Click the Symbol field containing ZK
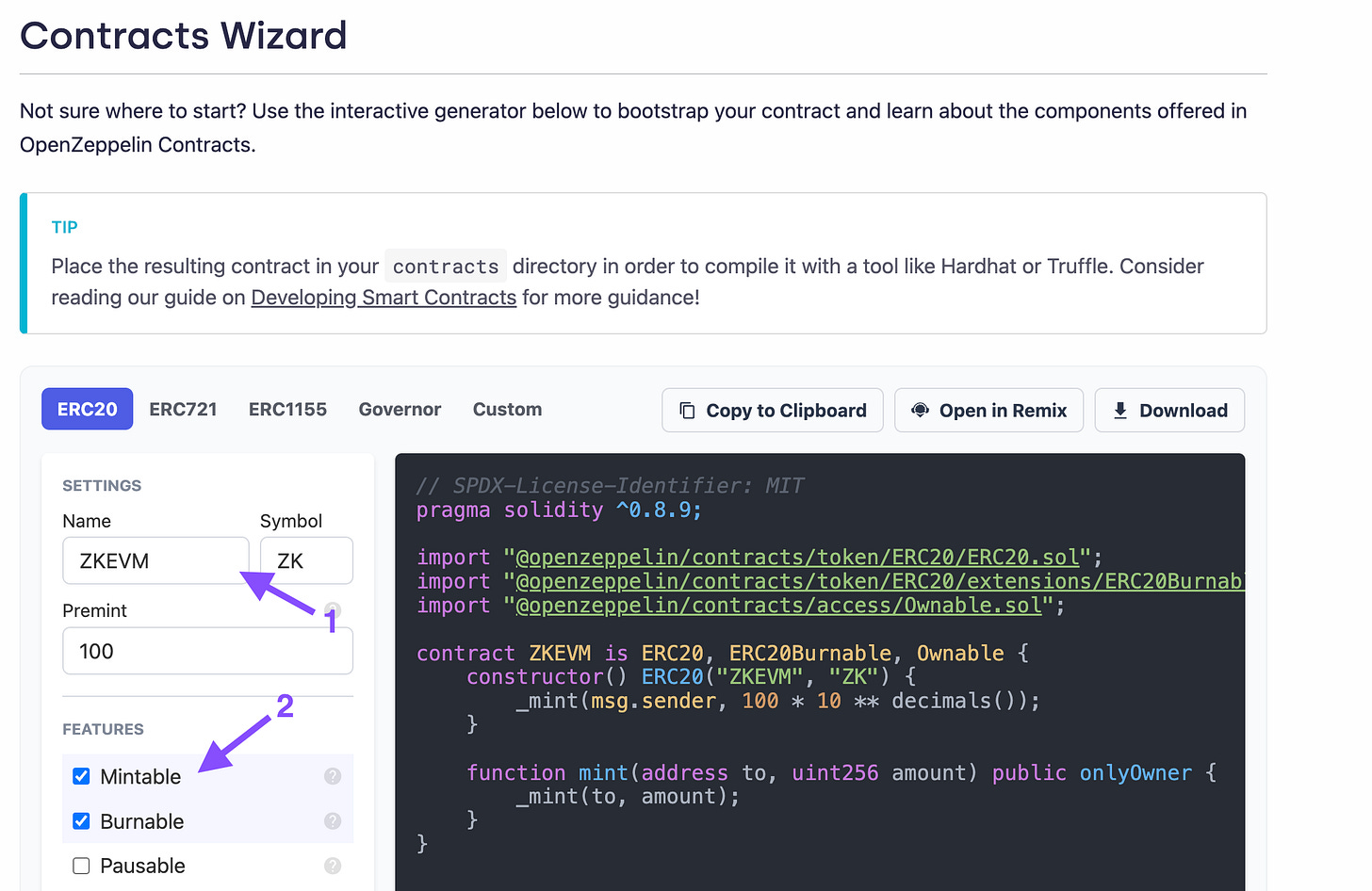Image resolution: width=1372 pixels, height=891 pixels. point(306,560)
